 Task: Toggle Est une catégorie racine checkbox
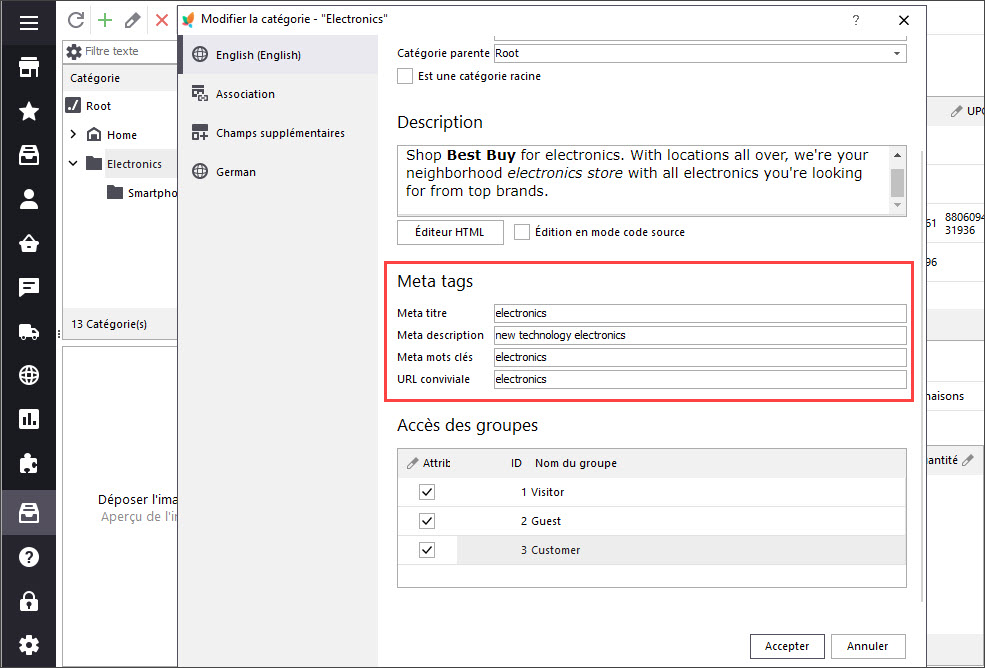point(405,77)
